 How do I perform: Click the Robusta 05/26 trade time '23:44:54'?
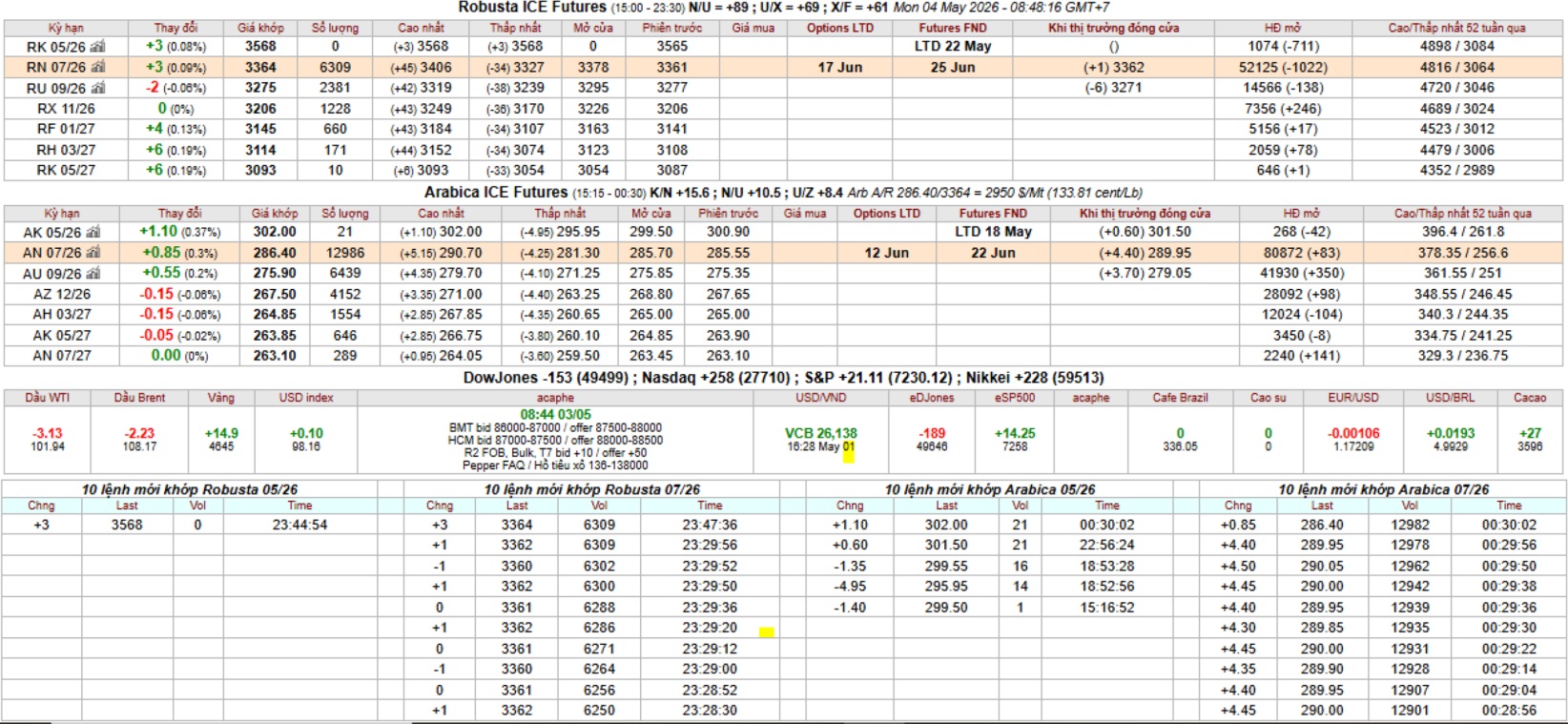(299, 525)
